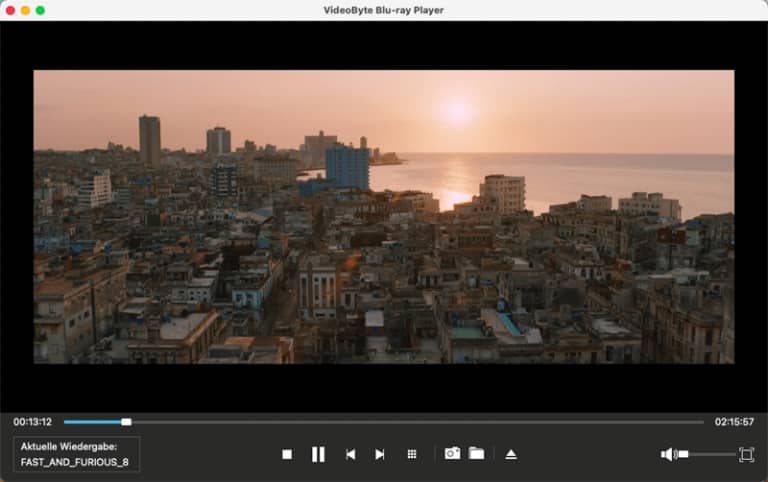Eject the disc

(511, 454)
